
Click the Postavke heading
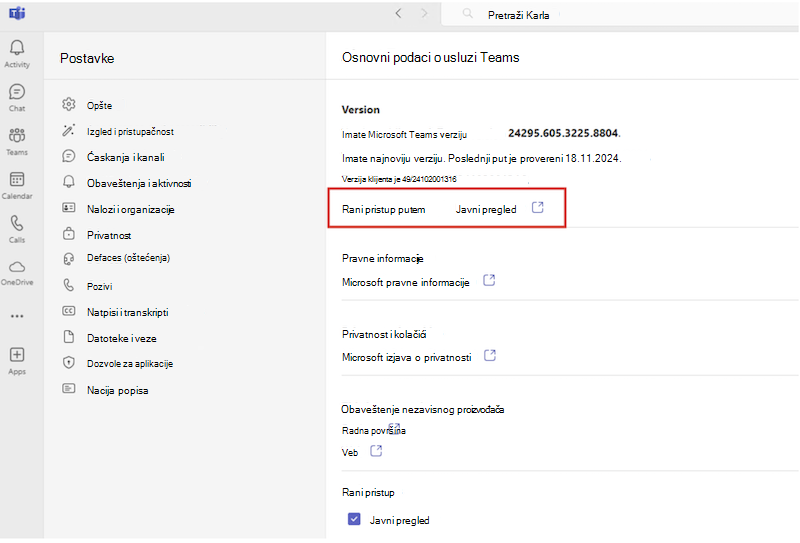point(87,58)
